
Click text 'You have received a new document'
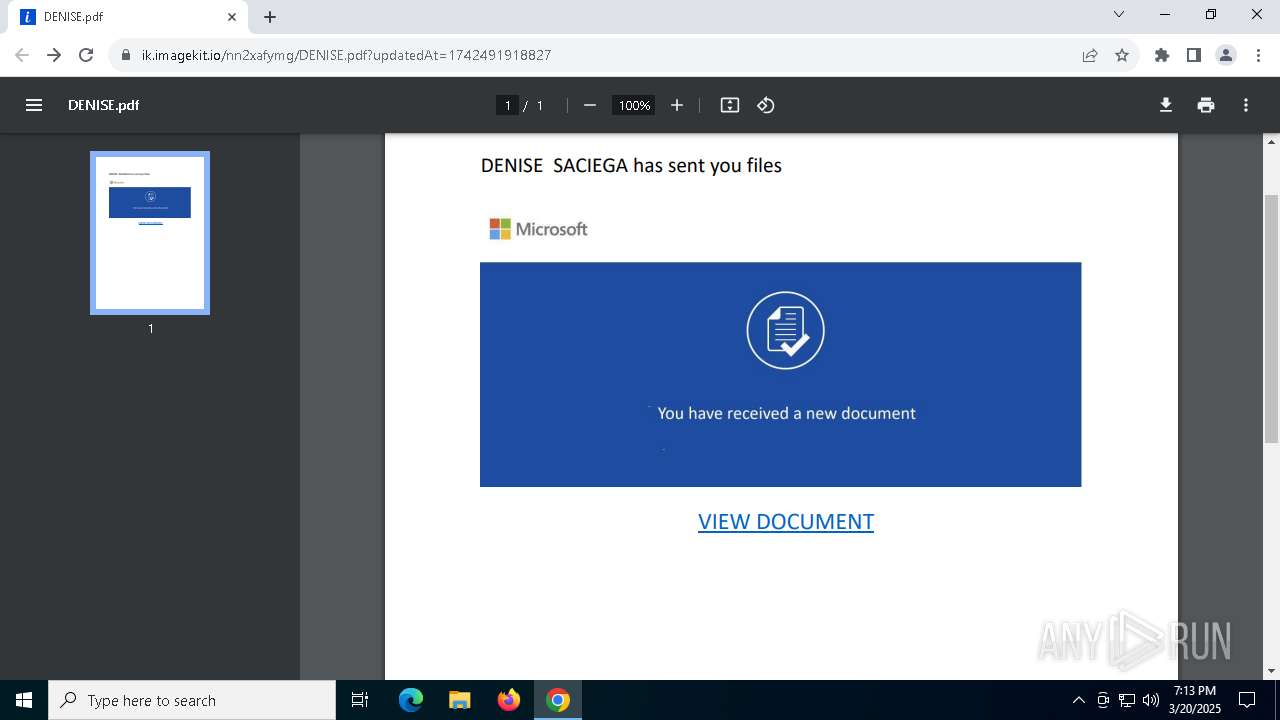pos(787,413)
